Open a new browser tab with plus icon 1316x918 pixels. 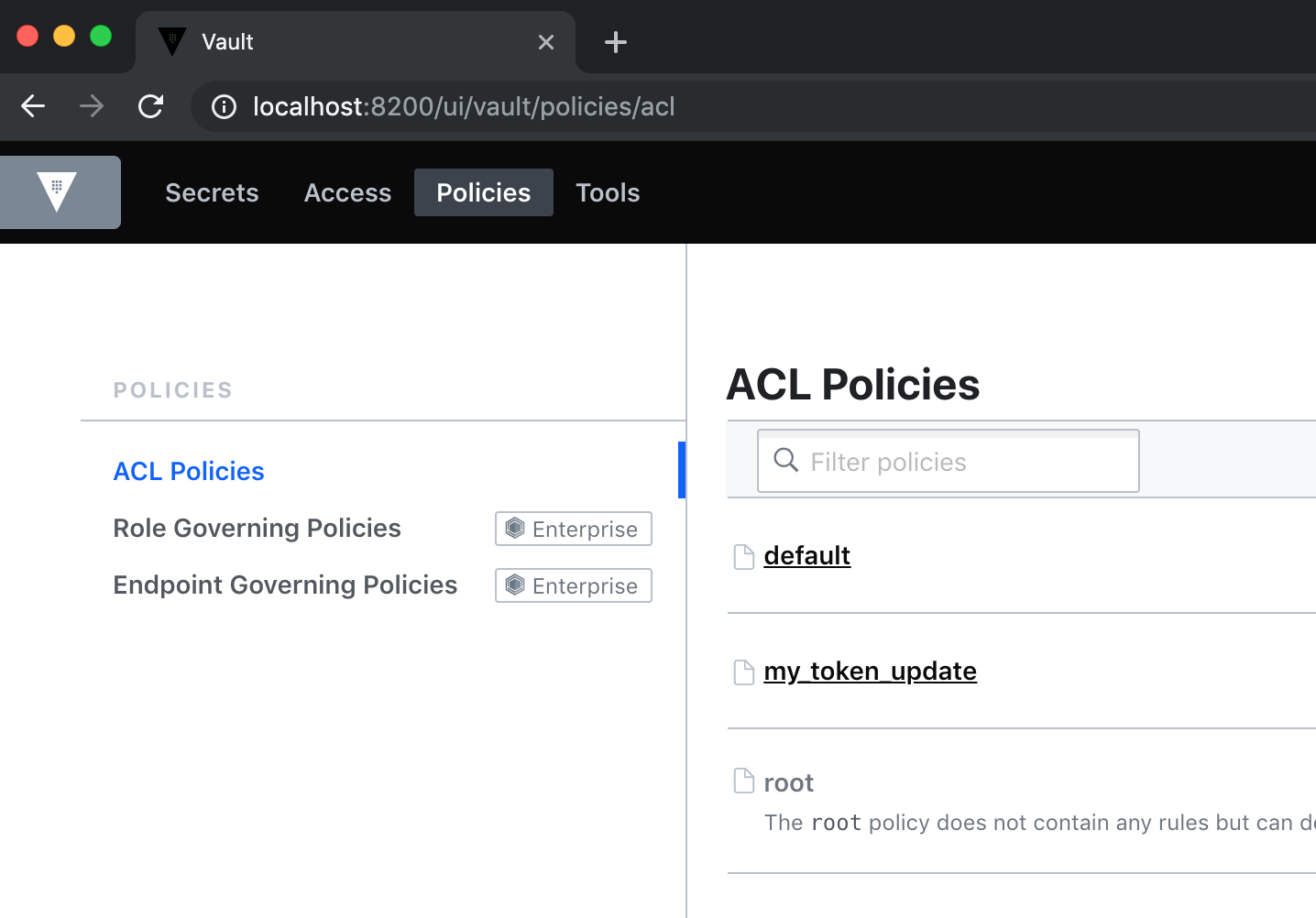tap(616, 42)
